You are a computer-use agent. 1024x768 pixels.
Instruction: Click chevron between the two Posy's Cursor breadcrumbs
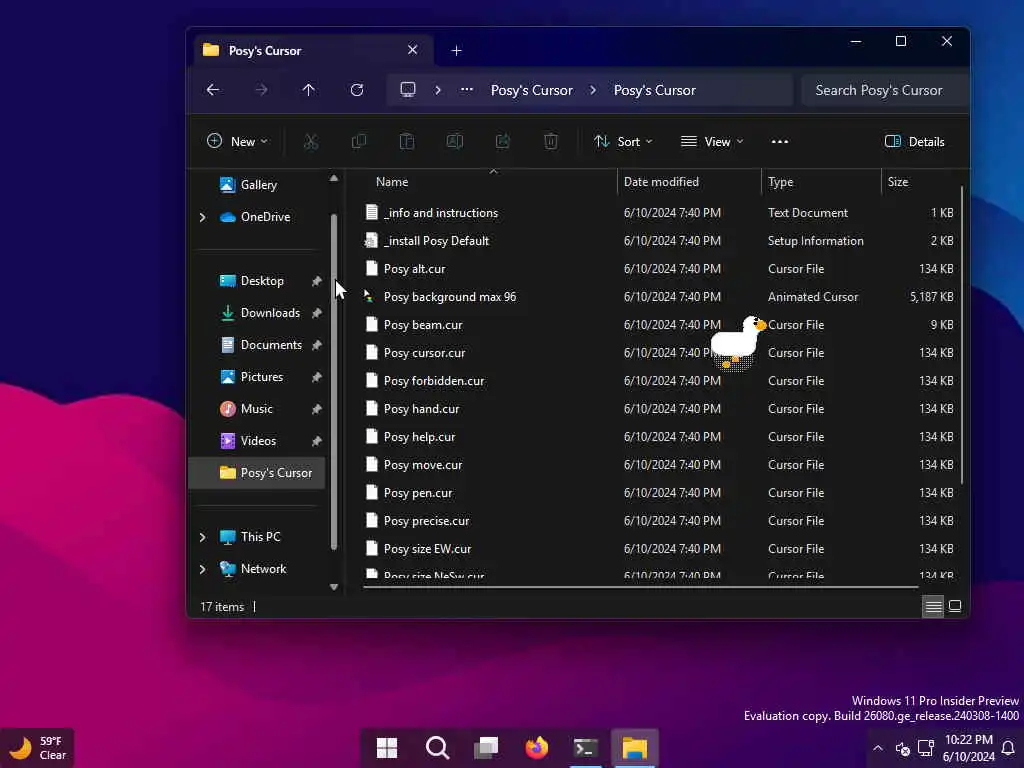(x=593, y=90)
